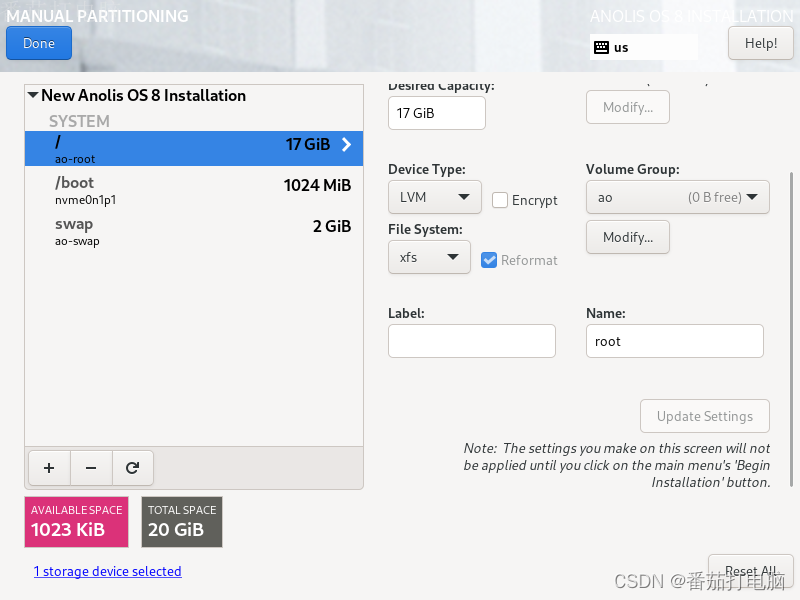Remove selected mount point with minus icon
800x600 pixels.
[91, 468]
